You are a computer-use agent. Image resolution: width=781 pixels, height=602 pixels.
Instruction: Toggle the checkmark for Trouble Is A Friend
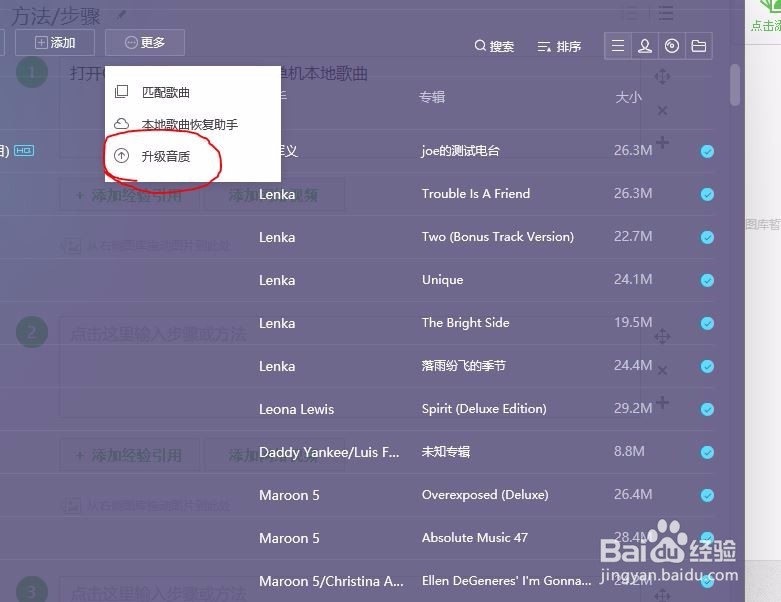(x=707, y=194)
